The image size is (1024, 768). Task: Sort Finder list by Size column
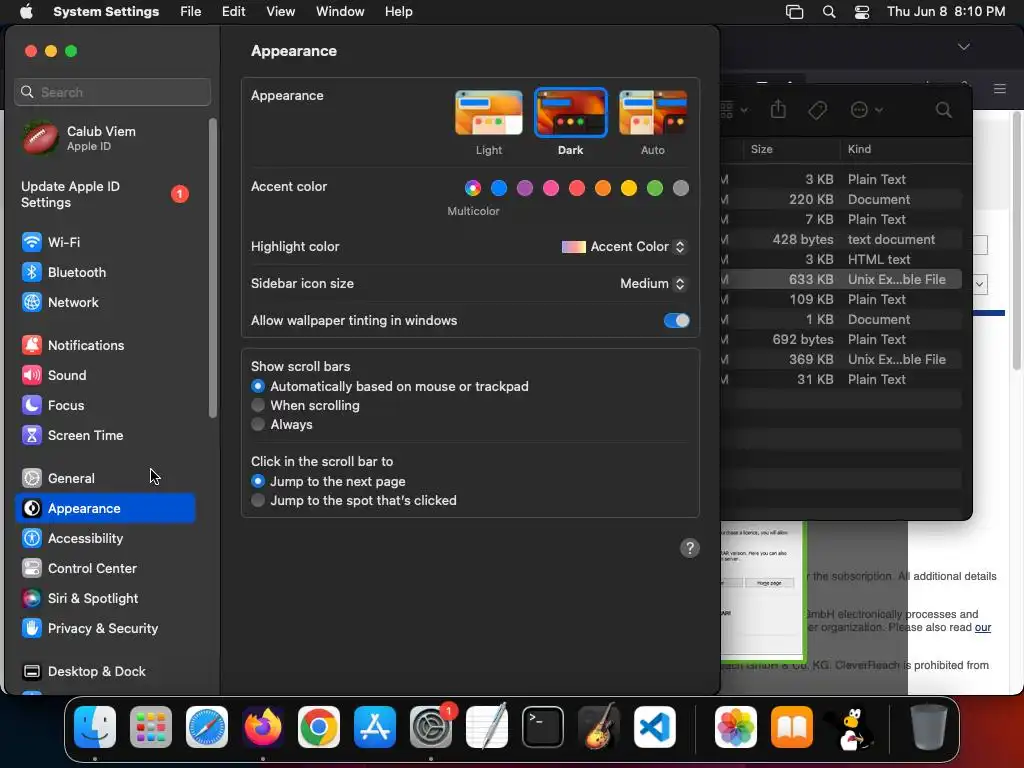click(x=791, y=150)
